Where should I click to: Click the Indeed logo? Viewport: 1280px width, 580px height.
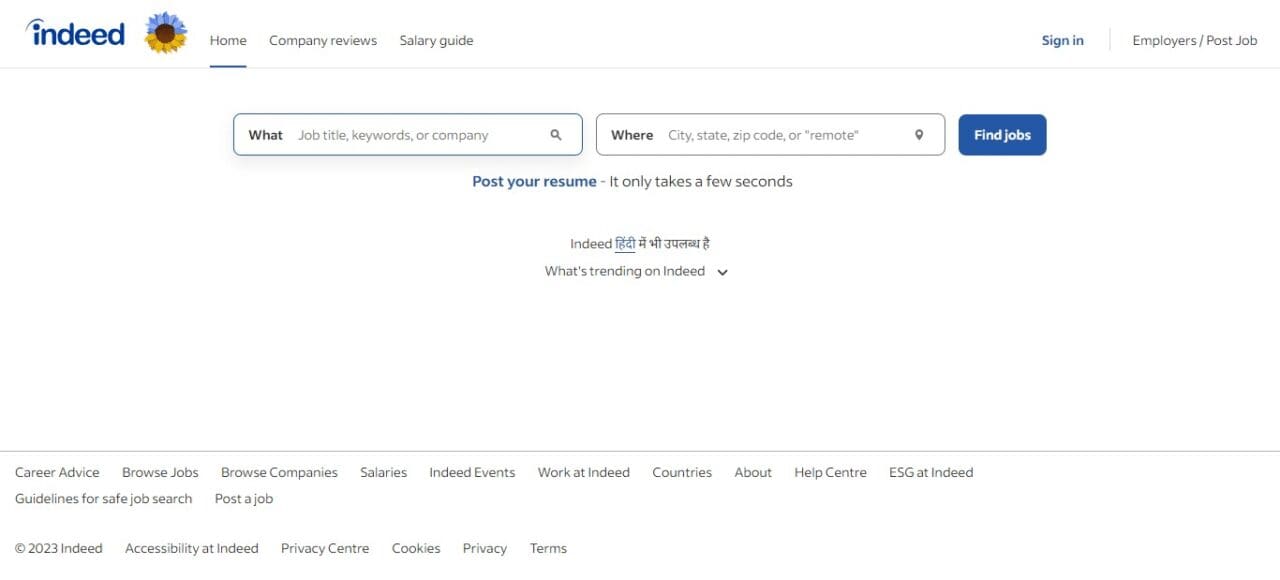coord(76,33)
